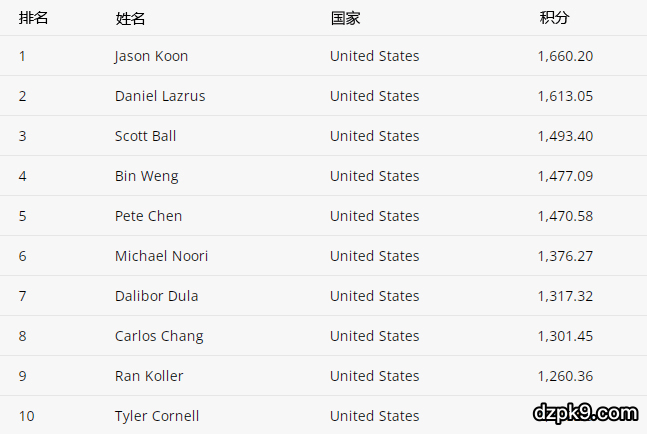The width and height of the screenshot is (647, 434).
Task: Click the 国家 column header
Action: tap(345, 18)
